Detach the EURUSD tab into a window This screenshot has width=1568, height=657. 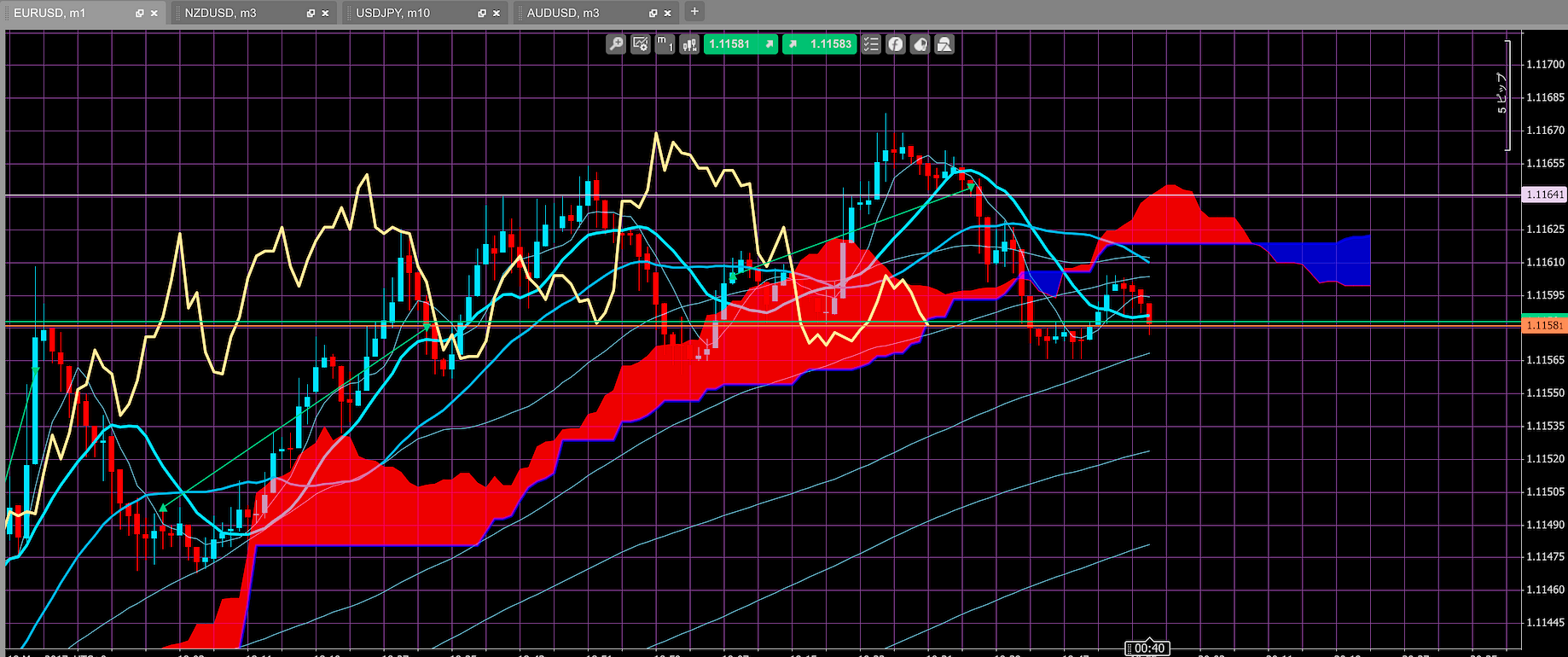(x=140, y=14)
